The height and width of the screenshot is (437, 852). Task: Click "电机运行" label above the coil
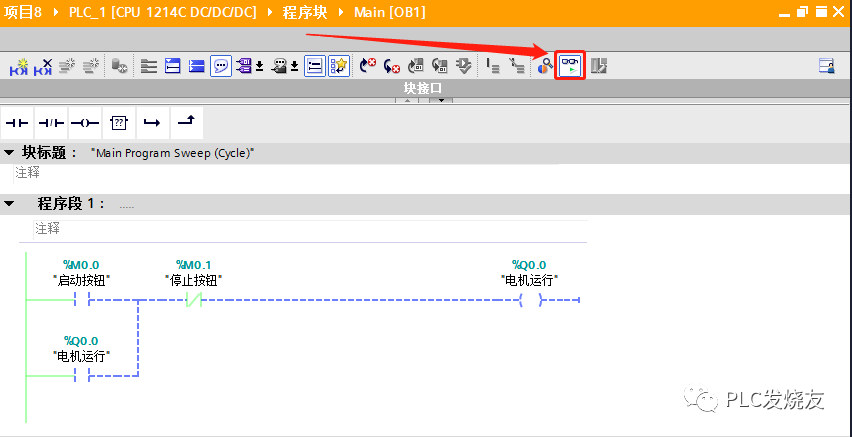(530, 280)
